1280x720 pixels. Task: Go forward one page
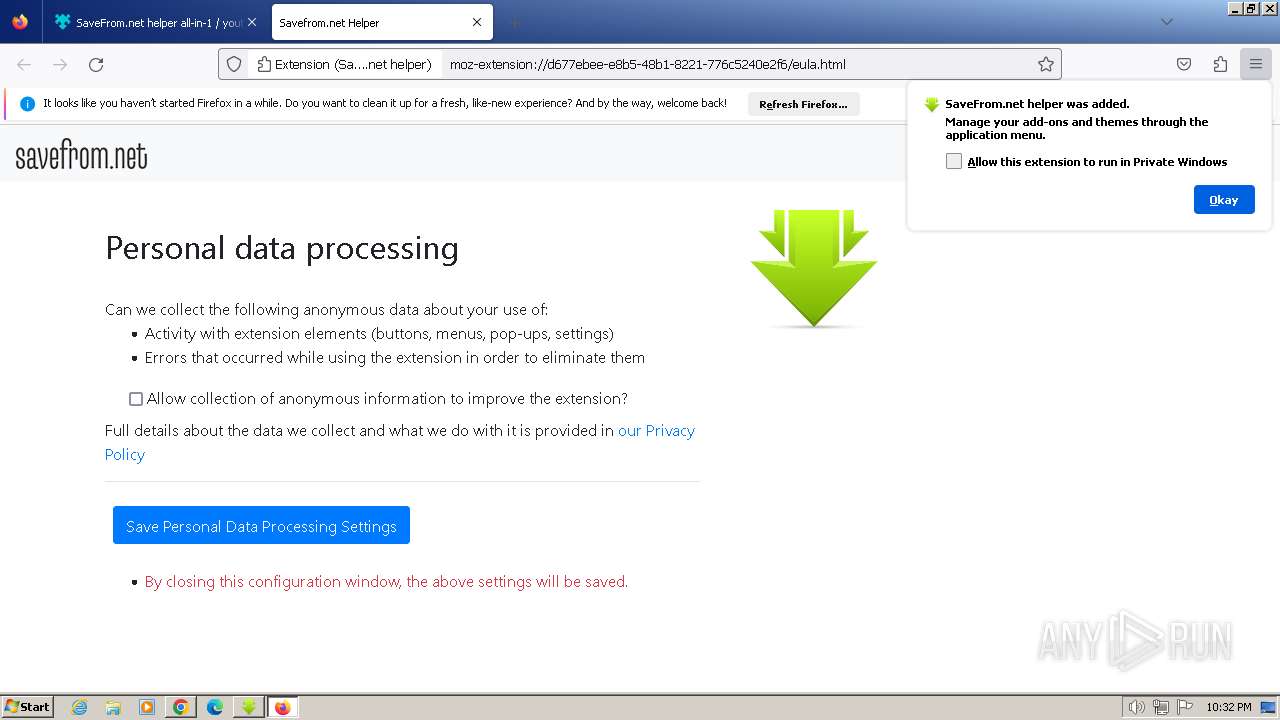pyautogui.click(x=60, y=64)
